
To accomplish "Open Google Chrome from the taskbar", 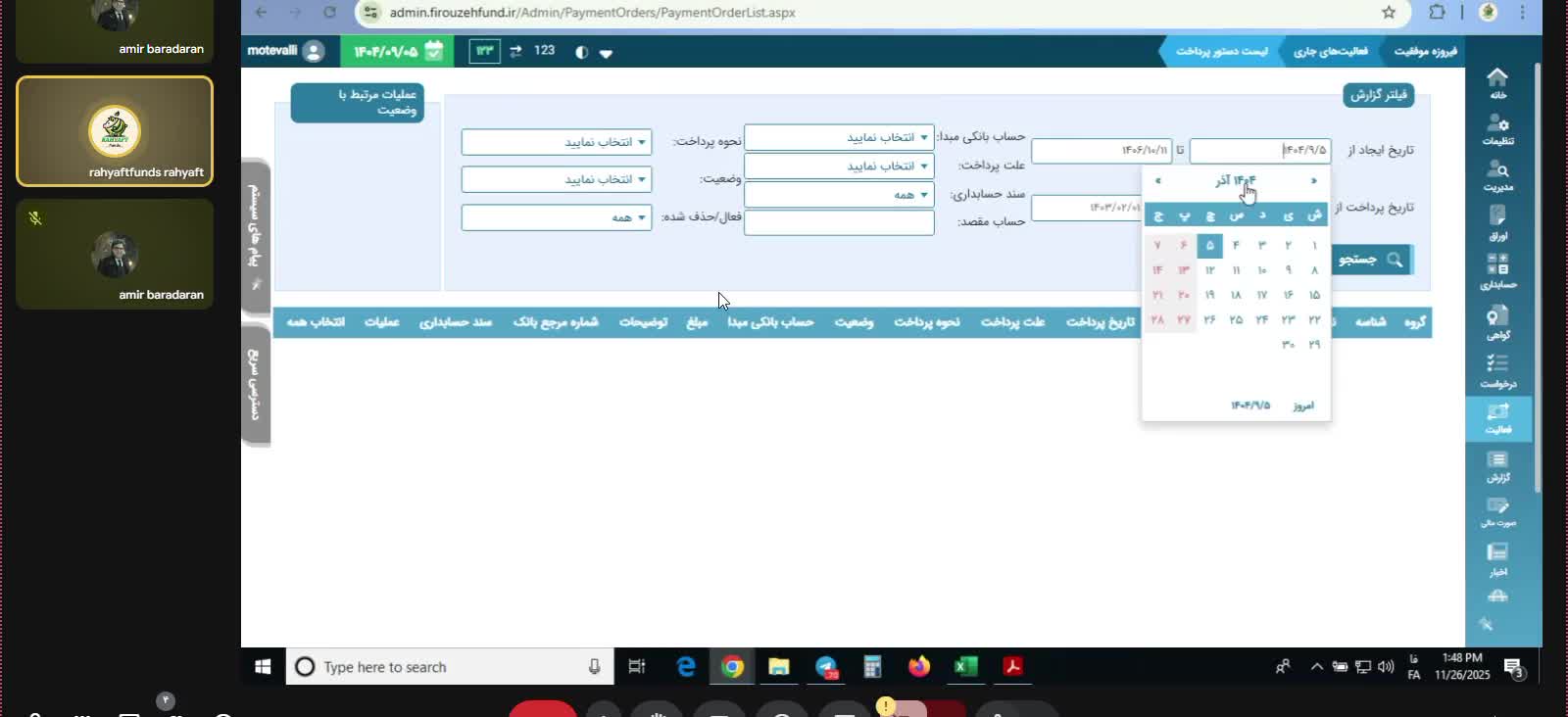I will coord(732,667).
